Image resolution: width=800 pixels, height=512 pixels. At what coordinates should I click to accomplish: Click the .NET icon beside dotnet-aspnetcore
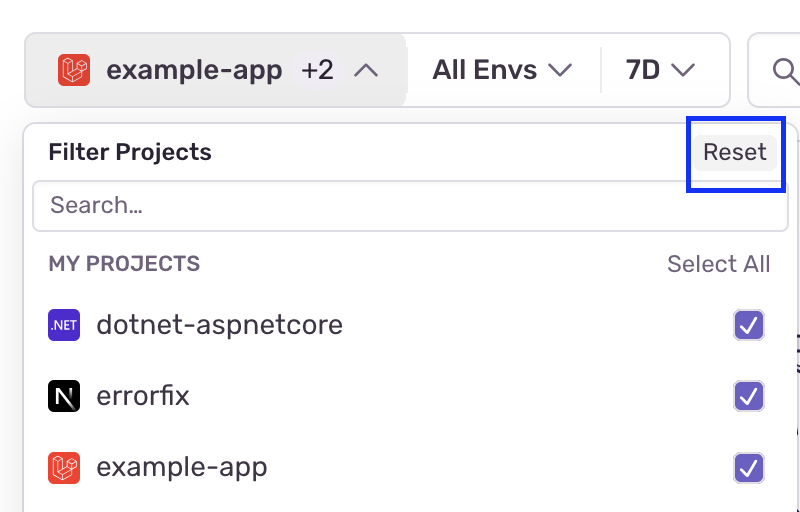pyautogui.click(x=64, y=325)
